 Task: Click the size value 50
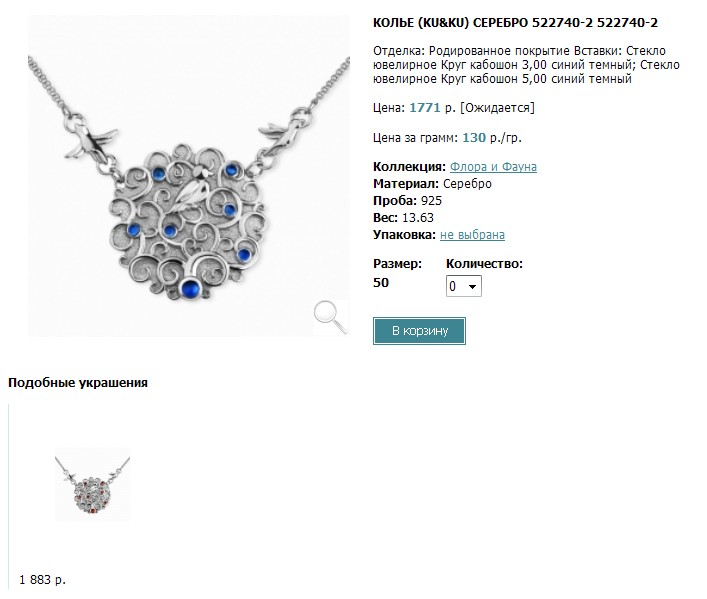pos(381,283)
